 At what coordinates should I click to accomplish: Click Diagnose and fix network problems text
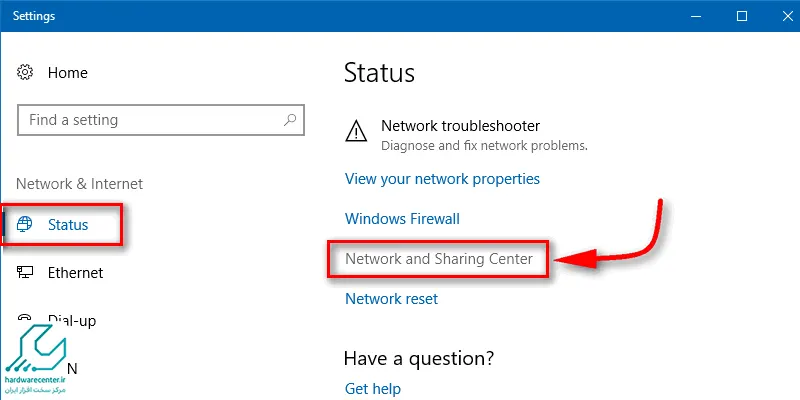pos(485,146)
